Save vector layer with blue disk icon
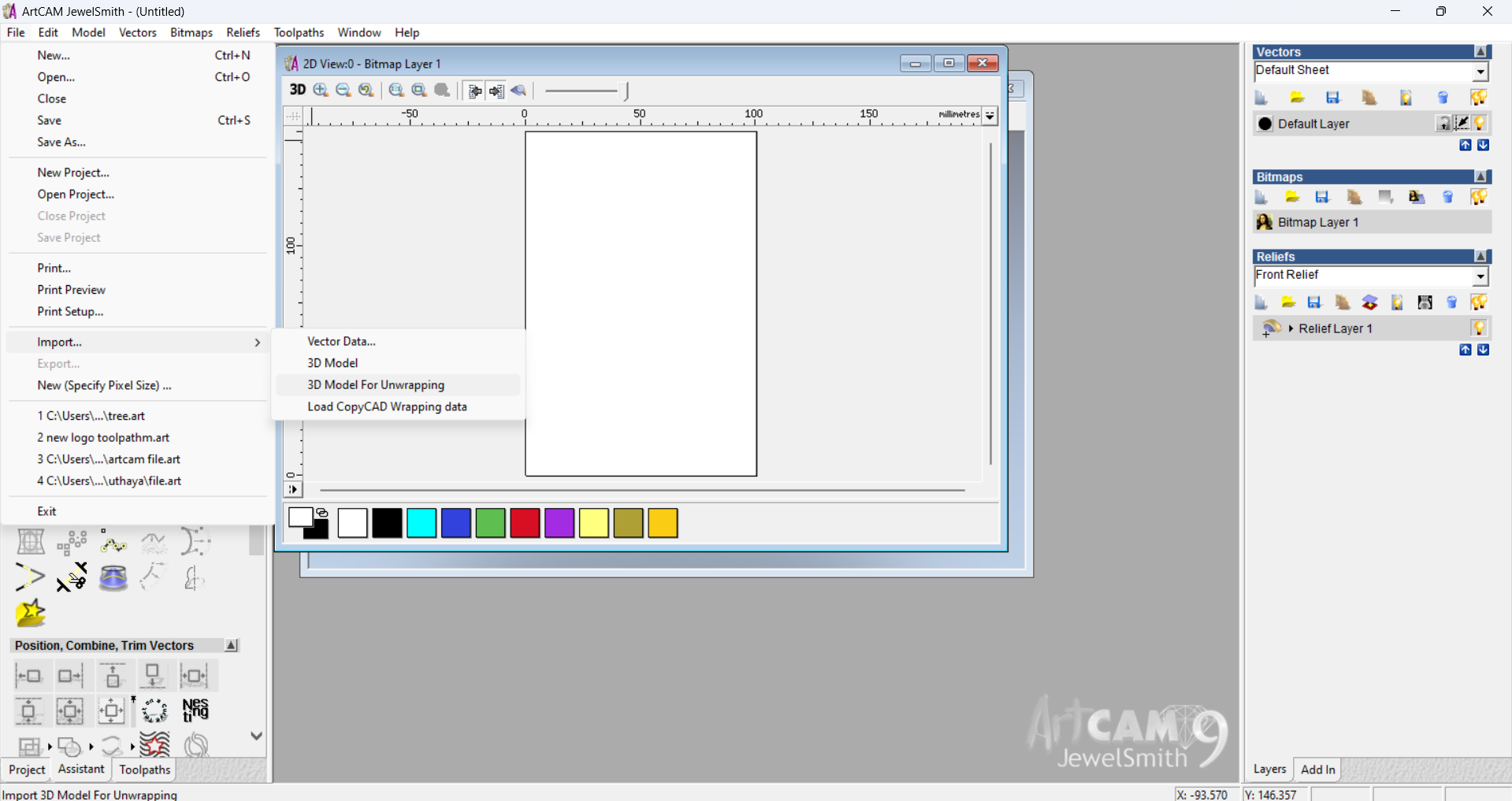Image resolution: width=1512 pixels, height=801 pixels. click(x=1333, y=98)
